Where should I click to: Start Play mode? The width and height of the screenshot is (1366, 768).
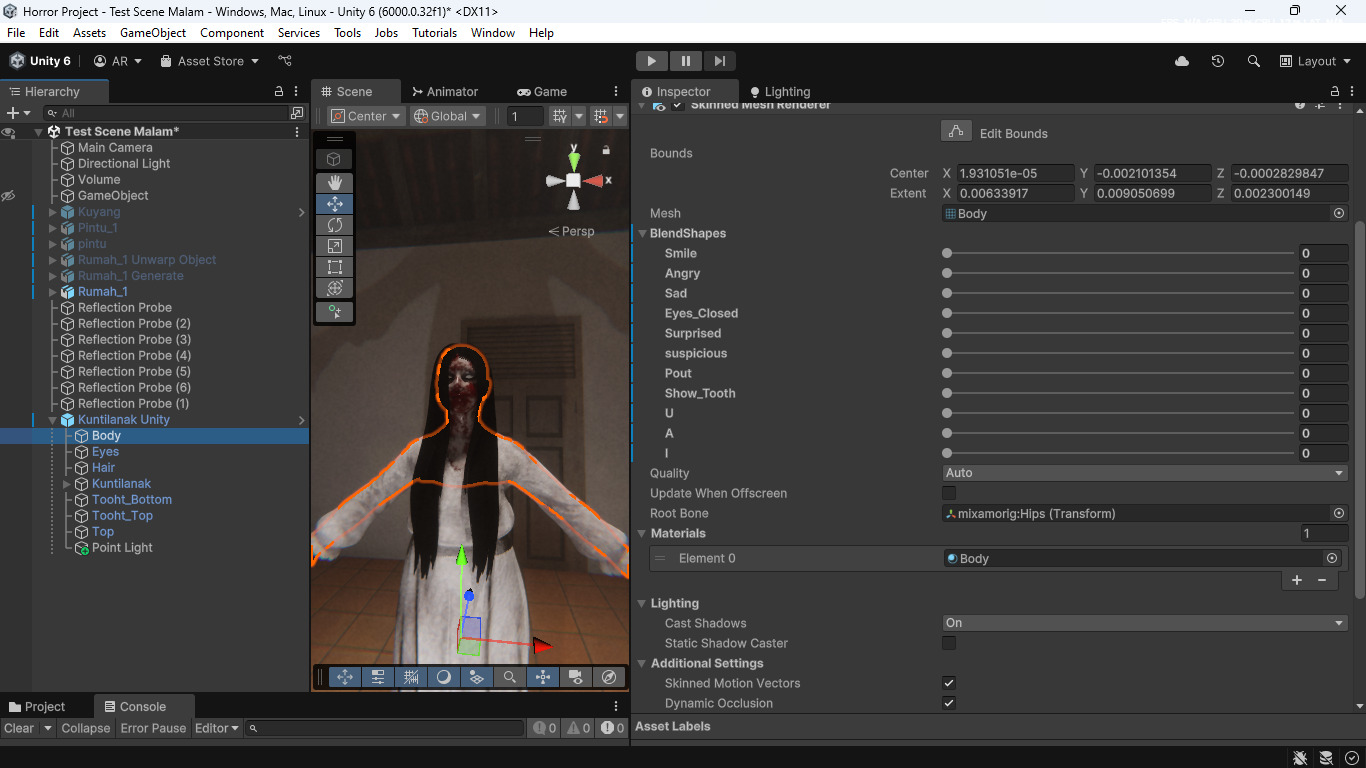651,61
